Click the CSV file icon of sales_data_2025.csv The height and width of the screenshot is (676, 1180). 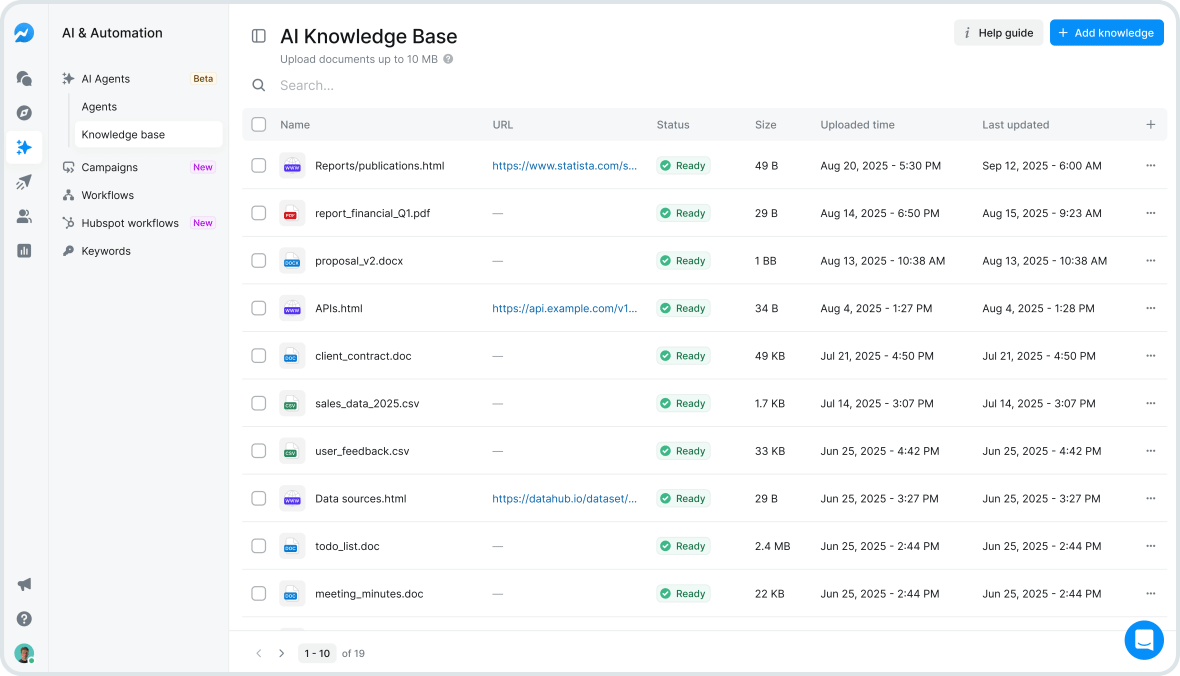pos(292,403)
